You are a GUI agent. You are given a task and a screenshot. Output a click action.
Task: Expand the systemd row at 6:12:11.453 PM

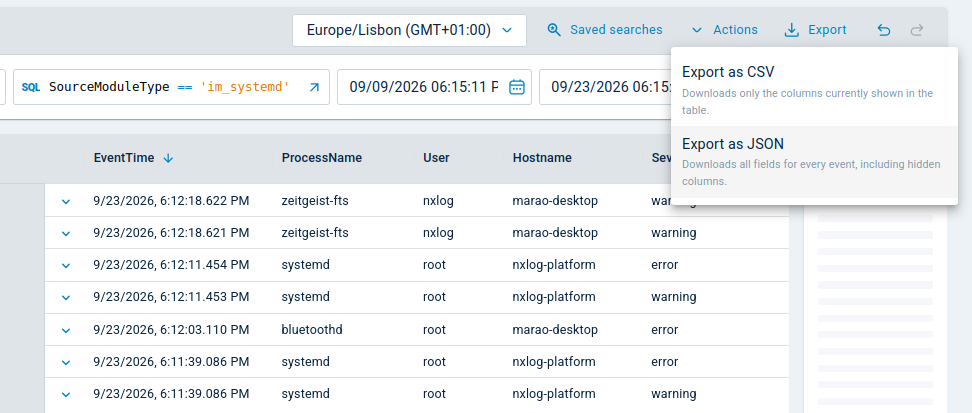pos(66,298)
